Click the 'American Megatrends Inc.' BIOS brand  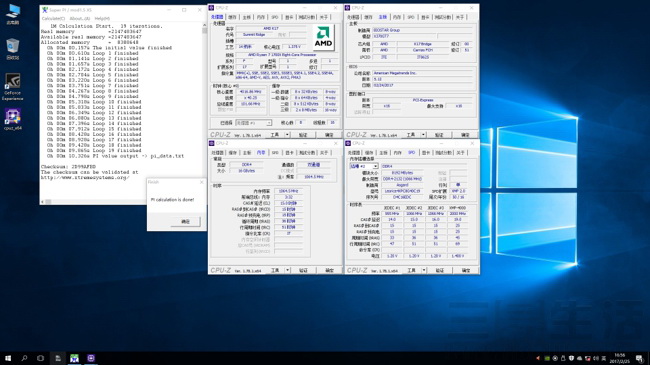point(422,73)
